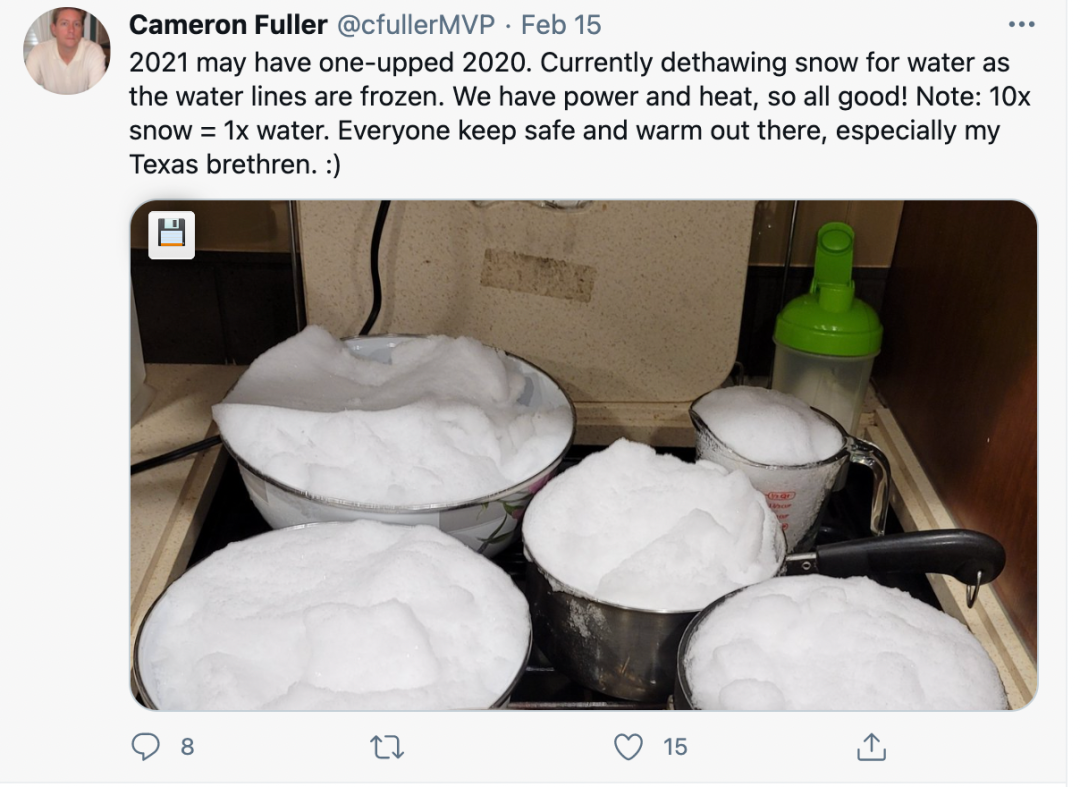Click the like count number 15
The width and height of the screenshot is (1080, 787).
pos(675,747)
